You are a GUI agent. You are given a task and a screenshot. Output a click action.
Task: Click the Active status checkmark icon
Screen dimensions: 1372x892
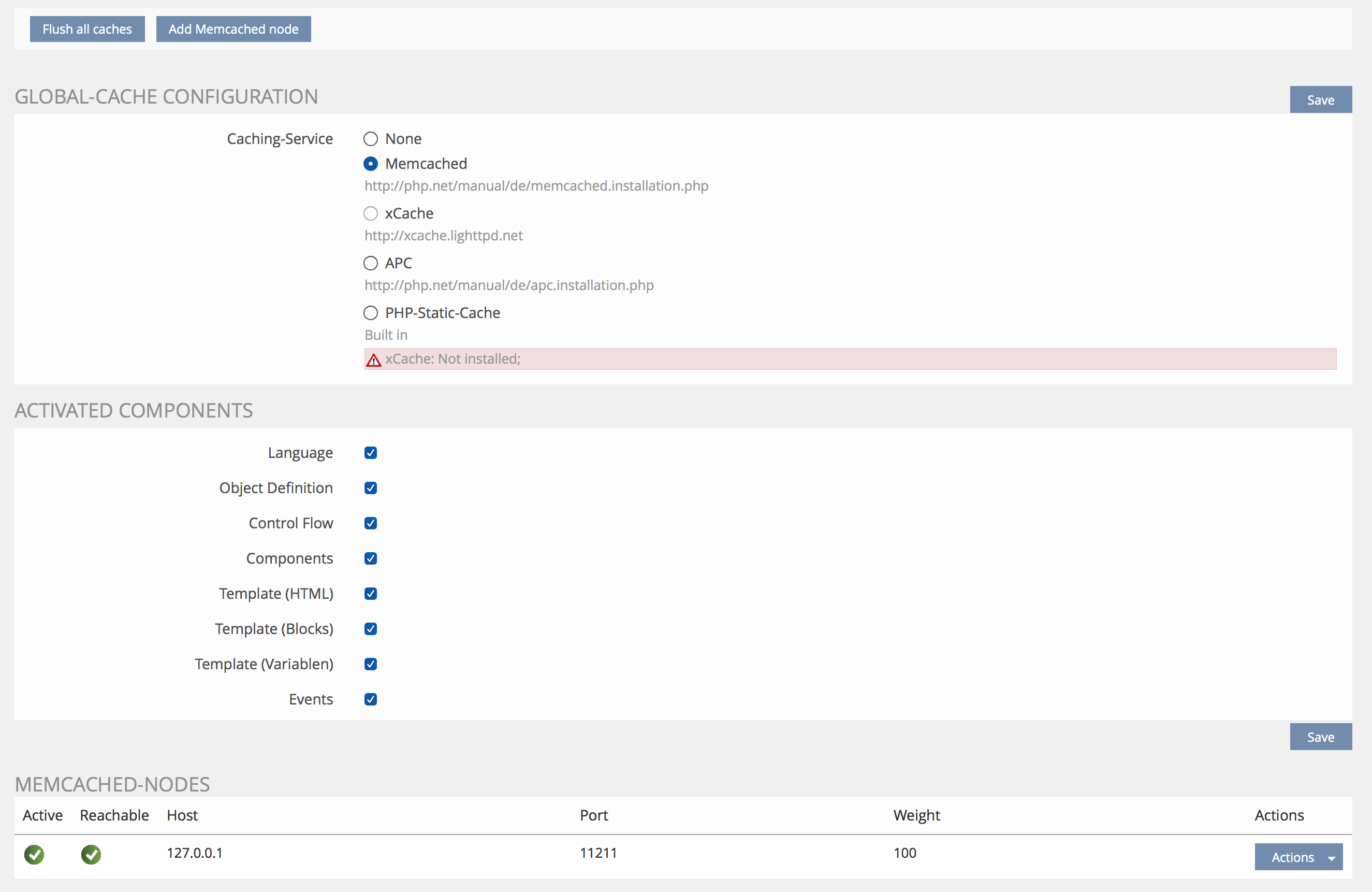(34, 855)
